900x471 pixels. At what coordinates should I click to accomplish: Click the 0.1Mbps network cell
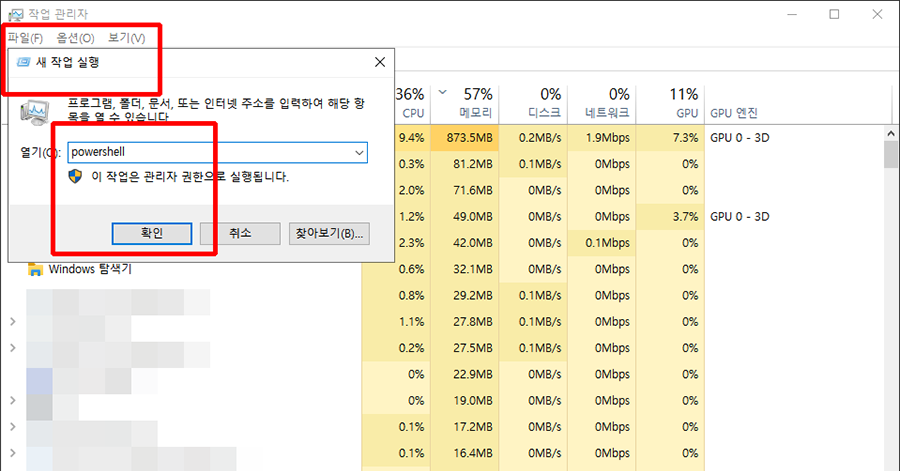(602, 243)
